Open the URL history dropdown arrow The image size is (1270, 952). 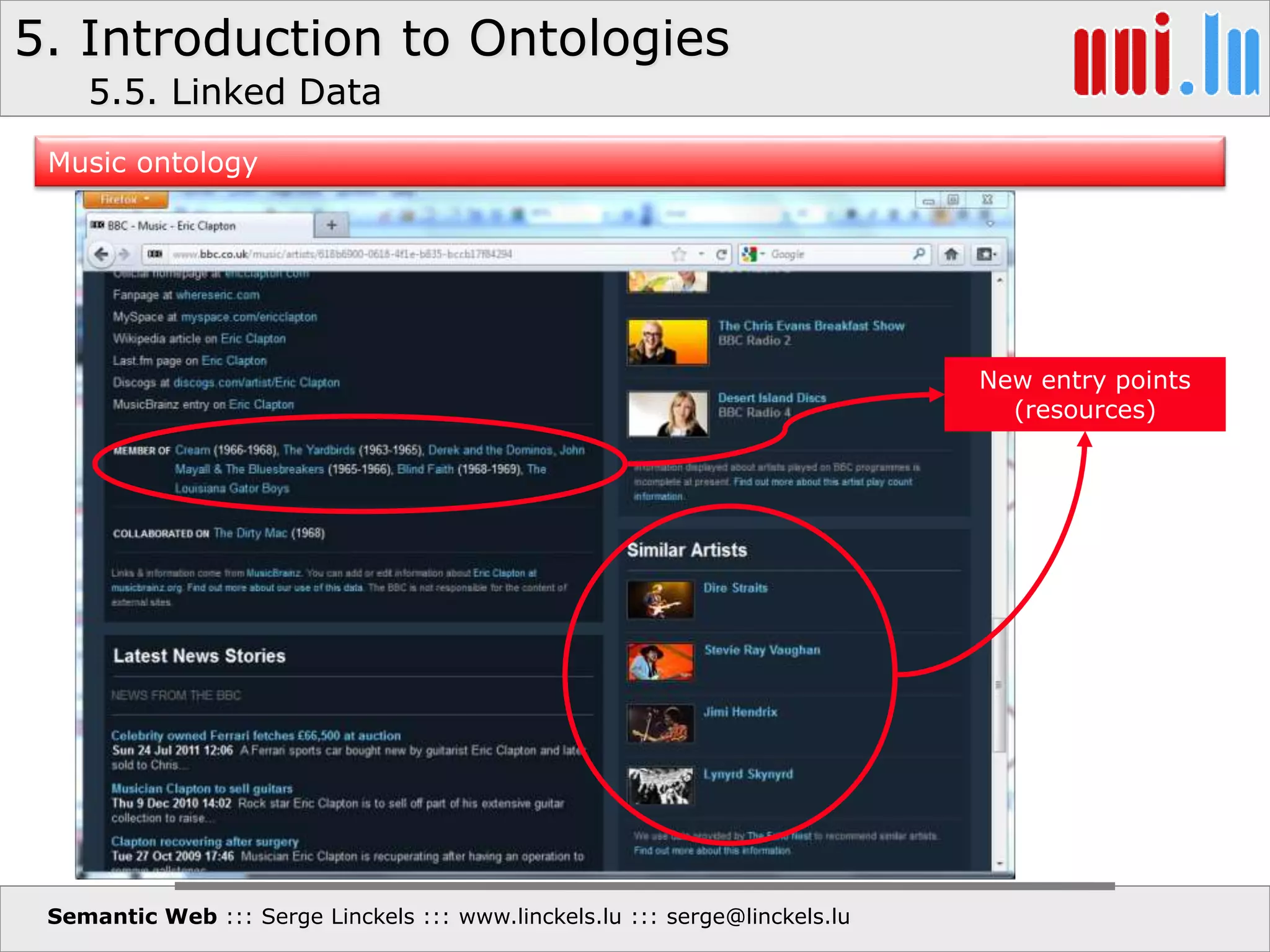tap(701, 254)
